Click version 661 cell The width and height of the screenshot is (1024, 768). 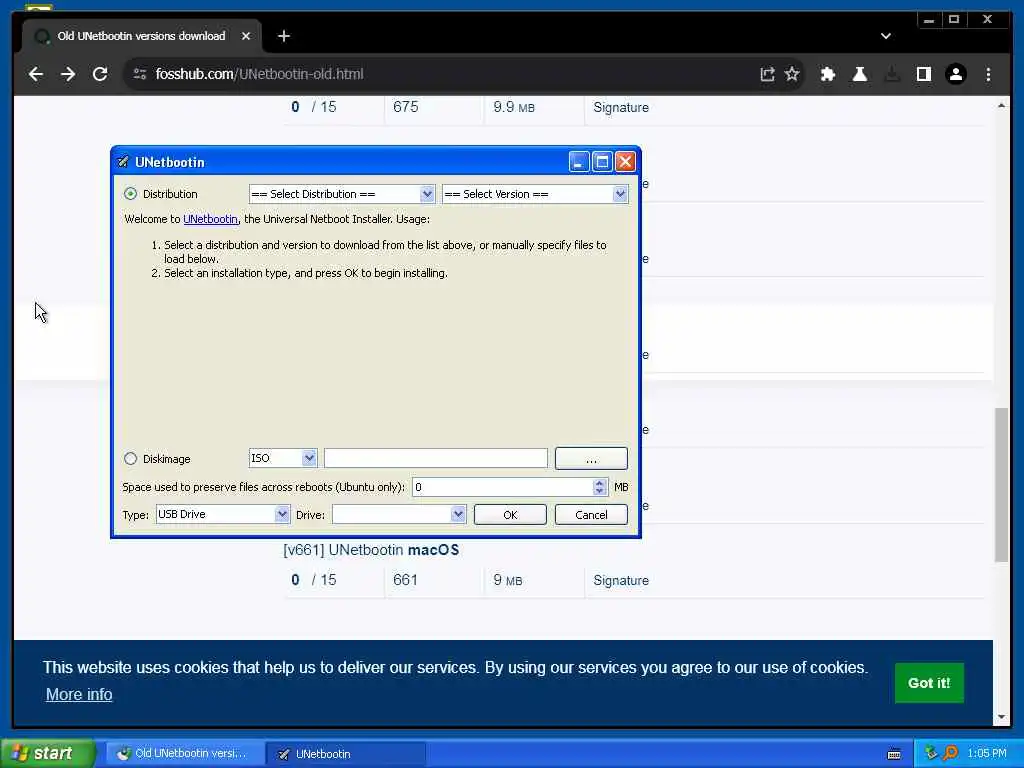(405, 580)
